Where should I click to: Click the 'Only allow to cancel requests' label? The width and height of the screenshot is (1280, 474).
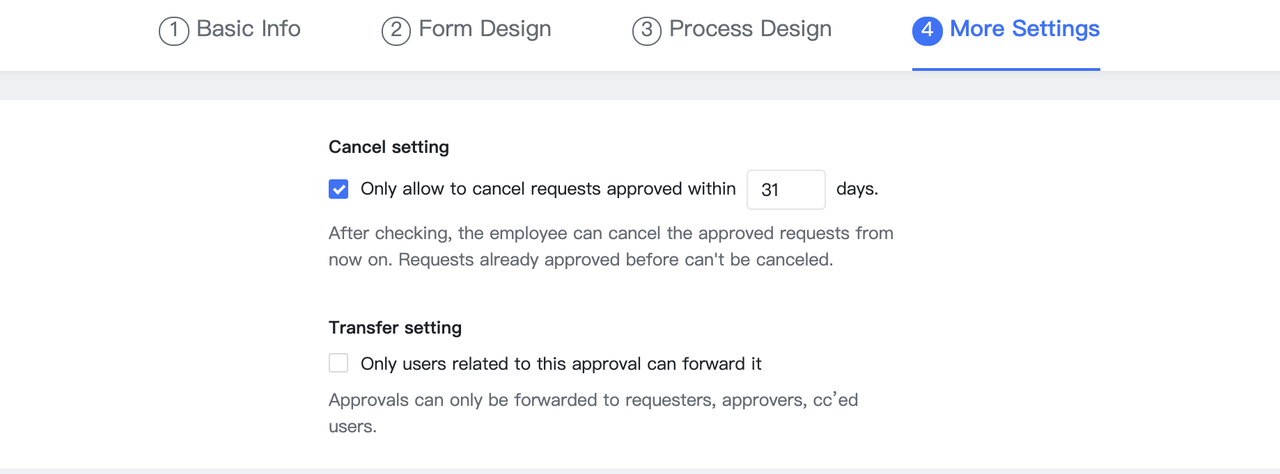click(548, 189)
